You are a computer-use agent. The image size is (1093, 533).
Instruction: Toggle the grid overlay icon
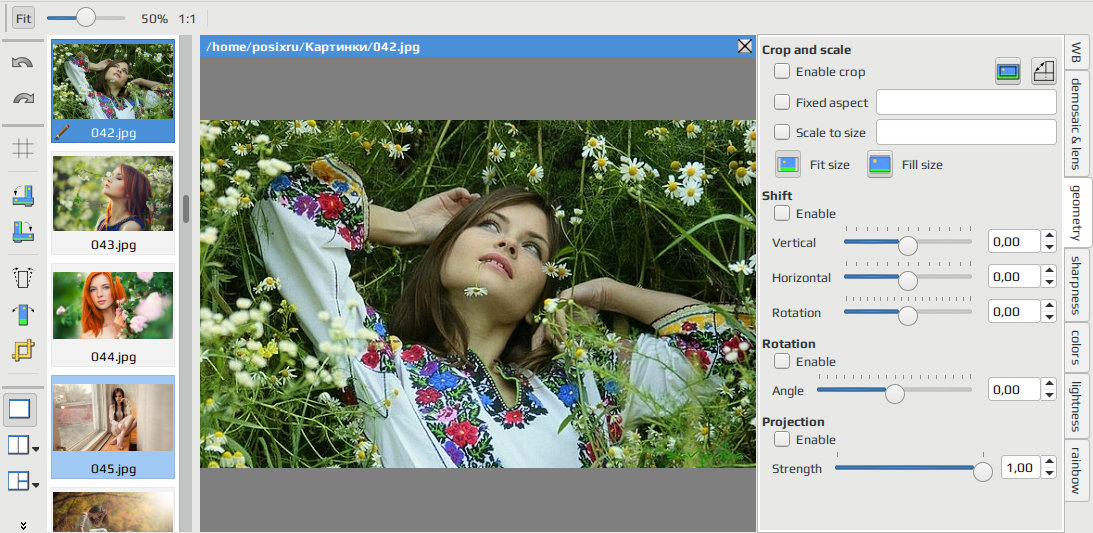(23, 148)
